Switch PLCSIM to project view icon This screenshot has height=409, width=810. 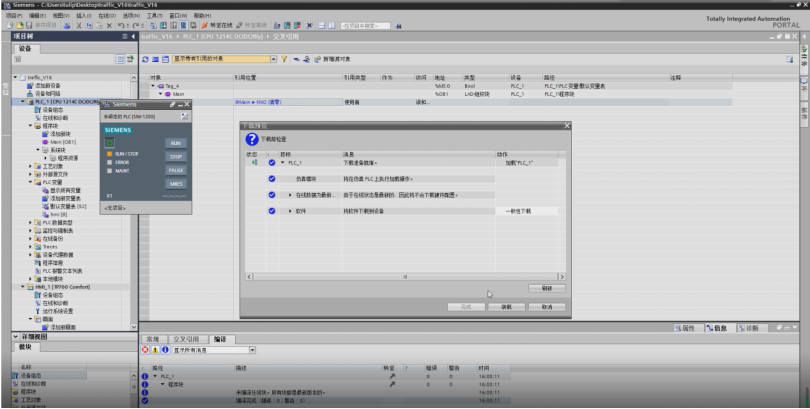pyautogui.click(x=184, y=117)
